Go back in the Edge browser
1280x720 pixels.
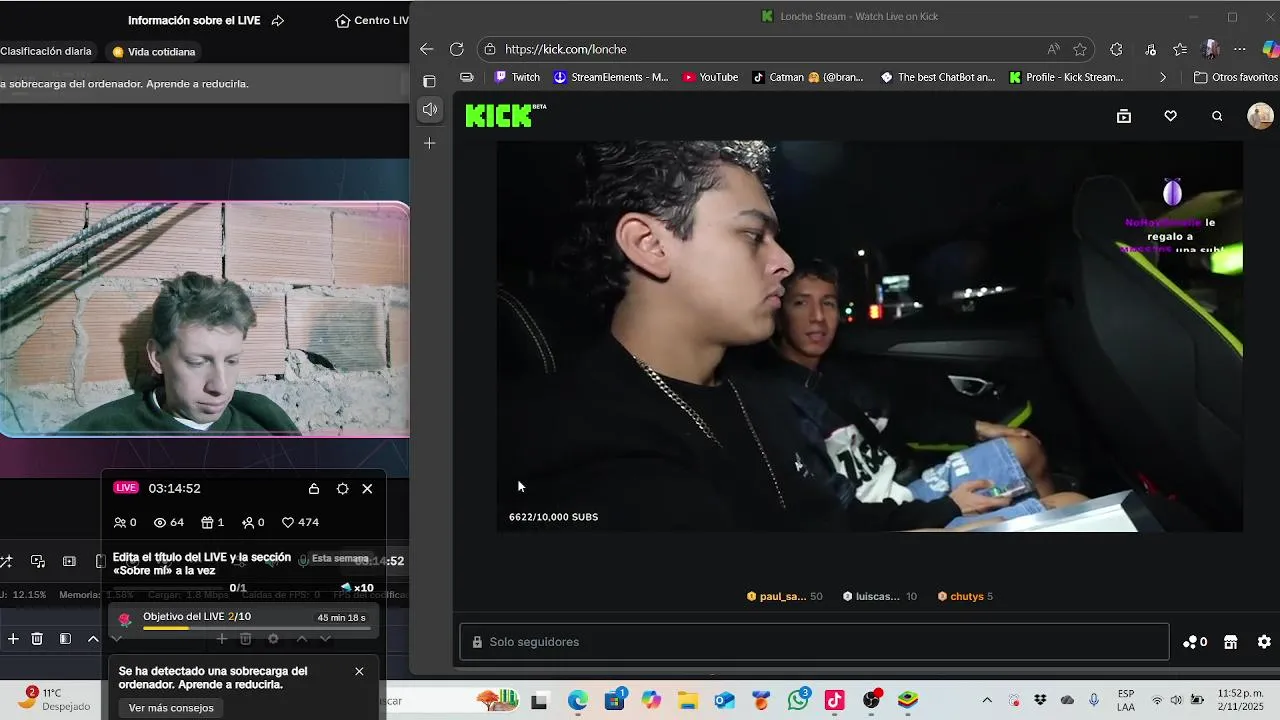click(427, 49)
